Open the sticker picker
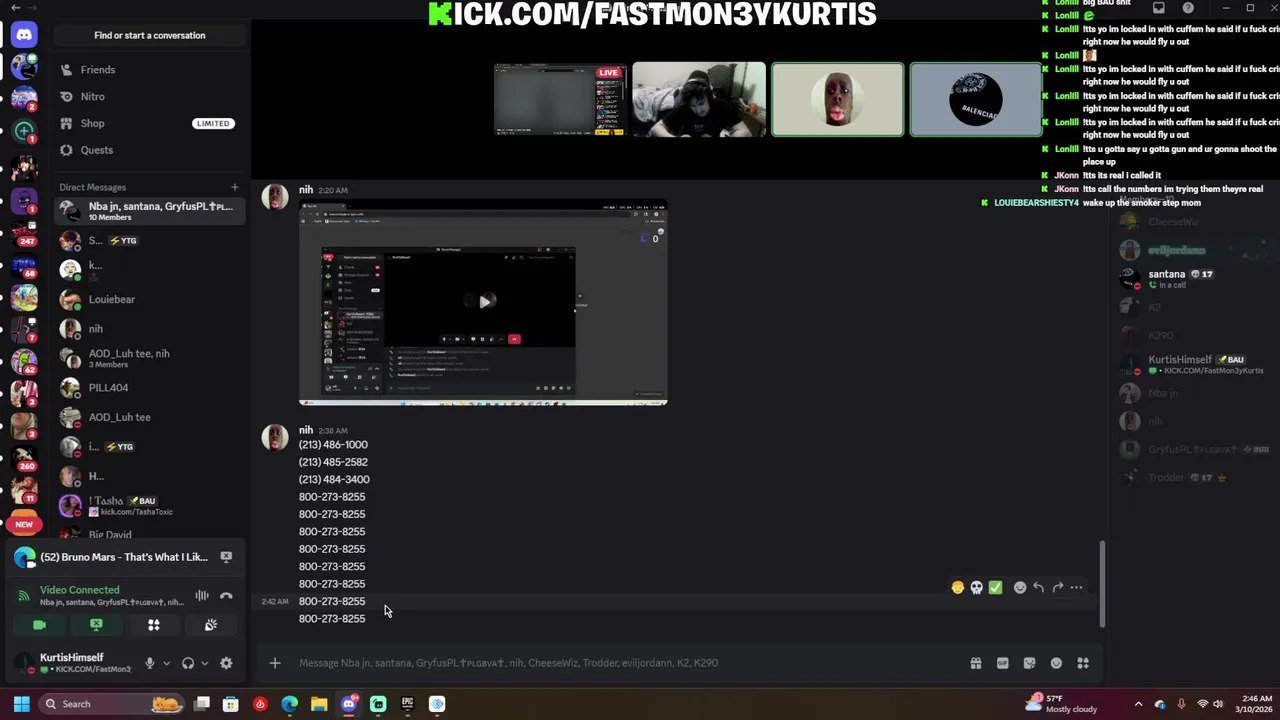 click(x=1030, y=663)
